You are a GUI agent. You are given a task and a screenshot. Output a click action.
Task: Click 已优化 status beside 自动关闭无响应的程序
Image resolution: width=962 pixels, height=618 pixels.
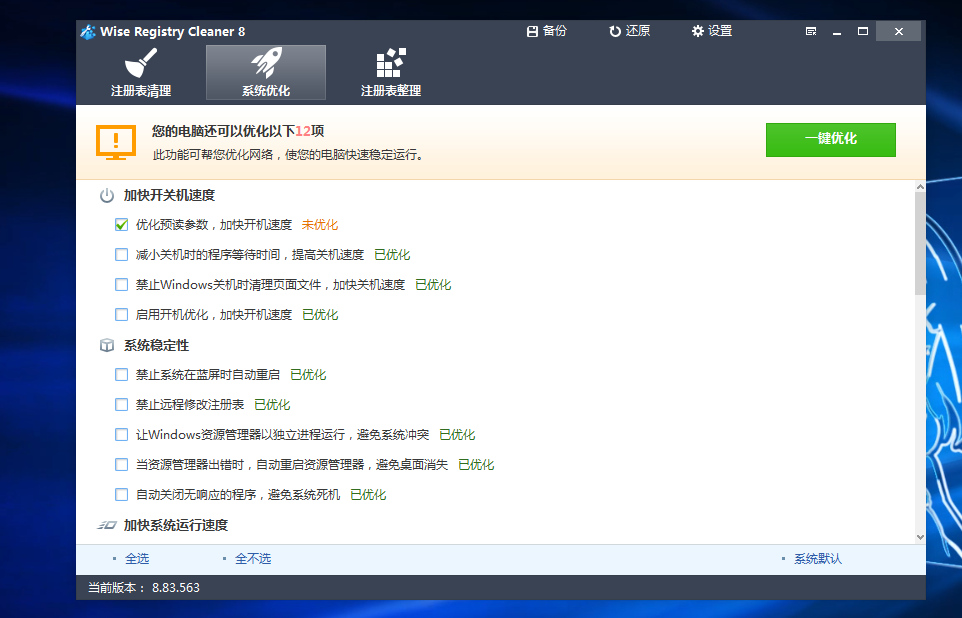click(368, 495)
